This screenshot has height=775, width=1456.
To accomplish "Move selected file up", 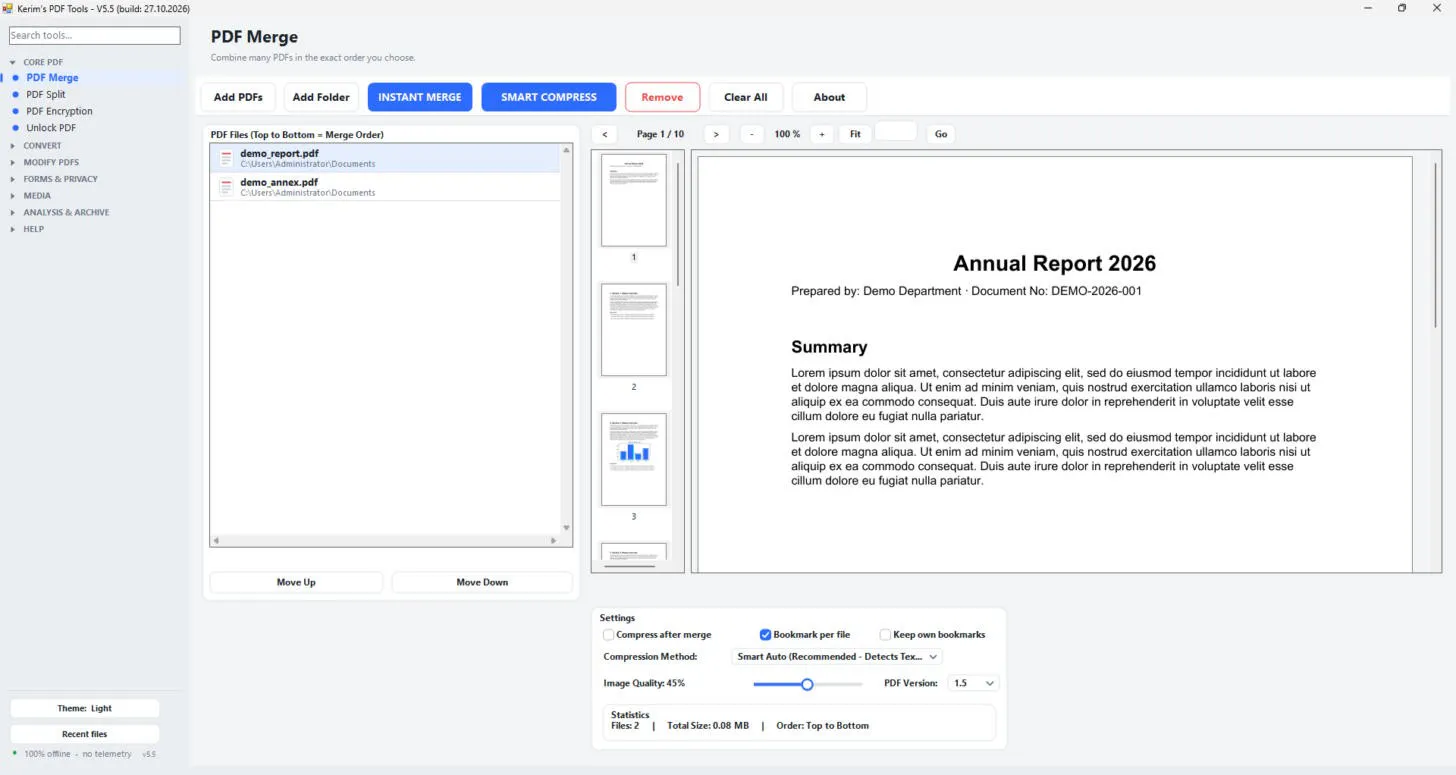I will click(x=296, y=582).
